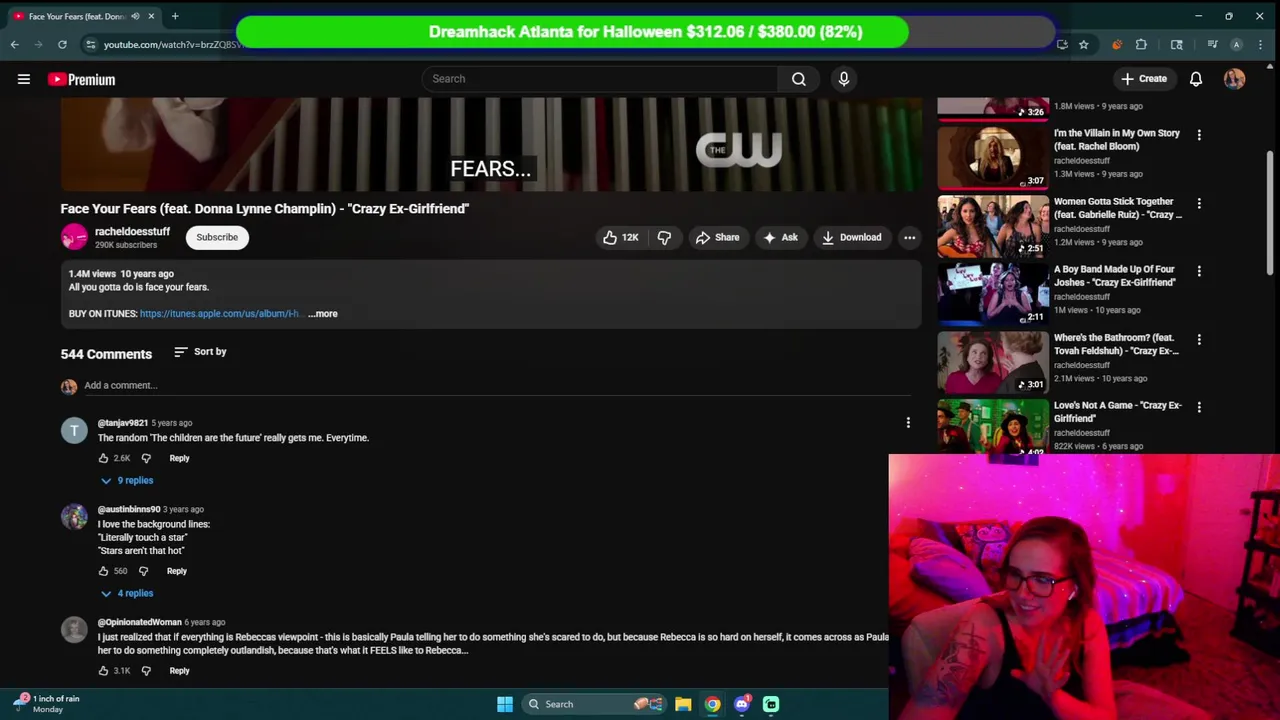Open more actions menu beside Download
The width and height of the screenshot is (1280, 720).
[x=910, y=237]
